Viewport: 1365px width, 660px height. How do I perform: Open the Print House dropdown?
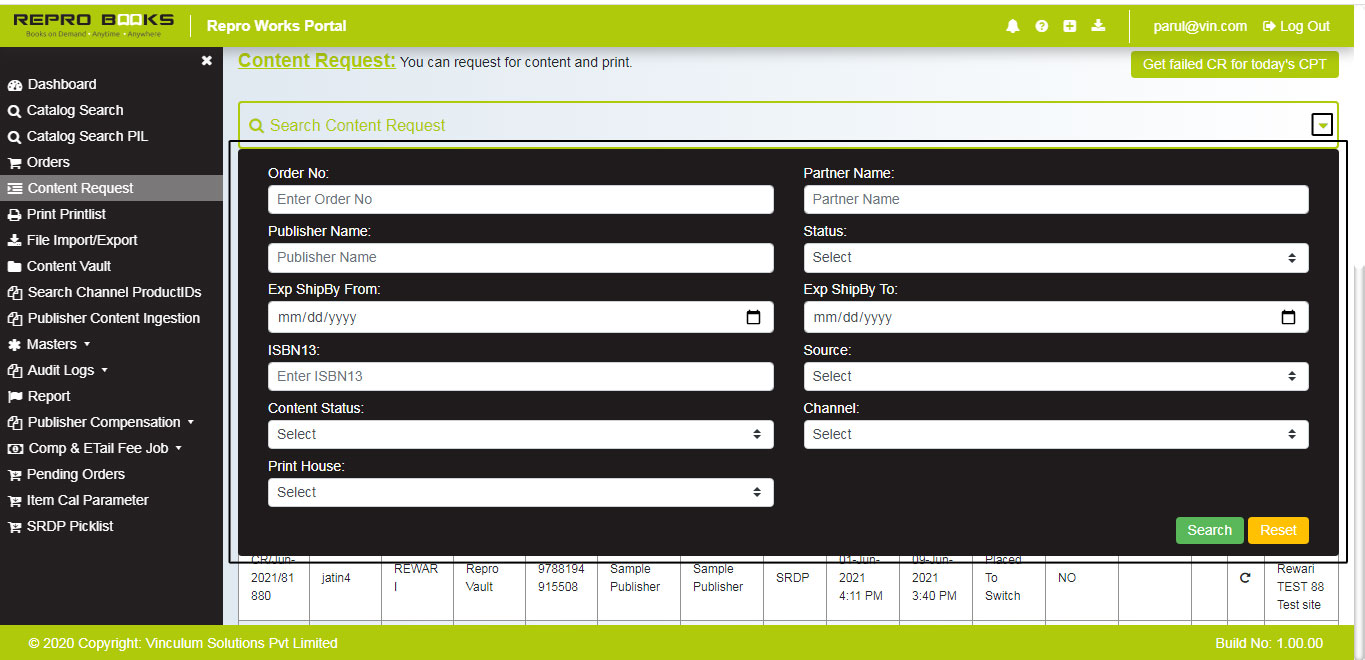coord(519,492)
